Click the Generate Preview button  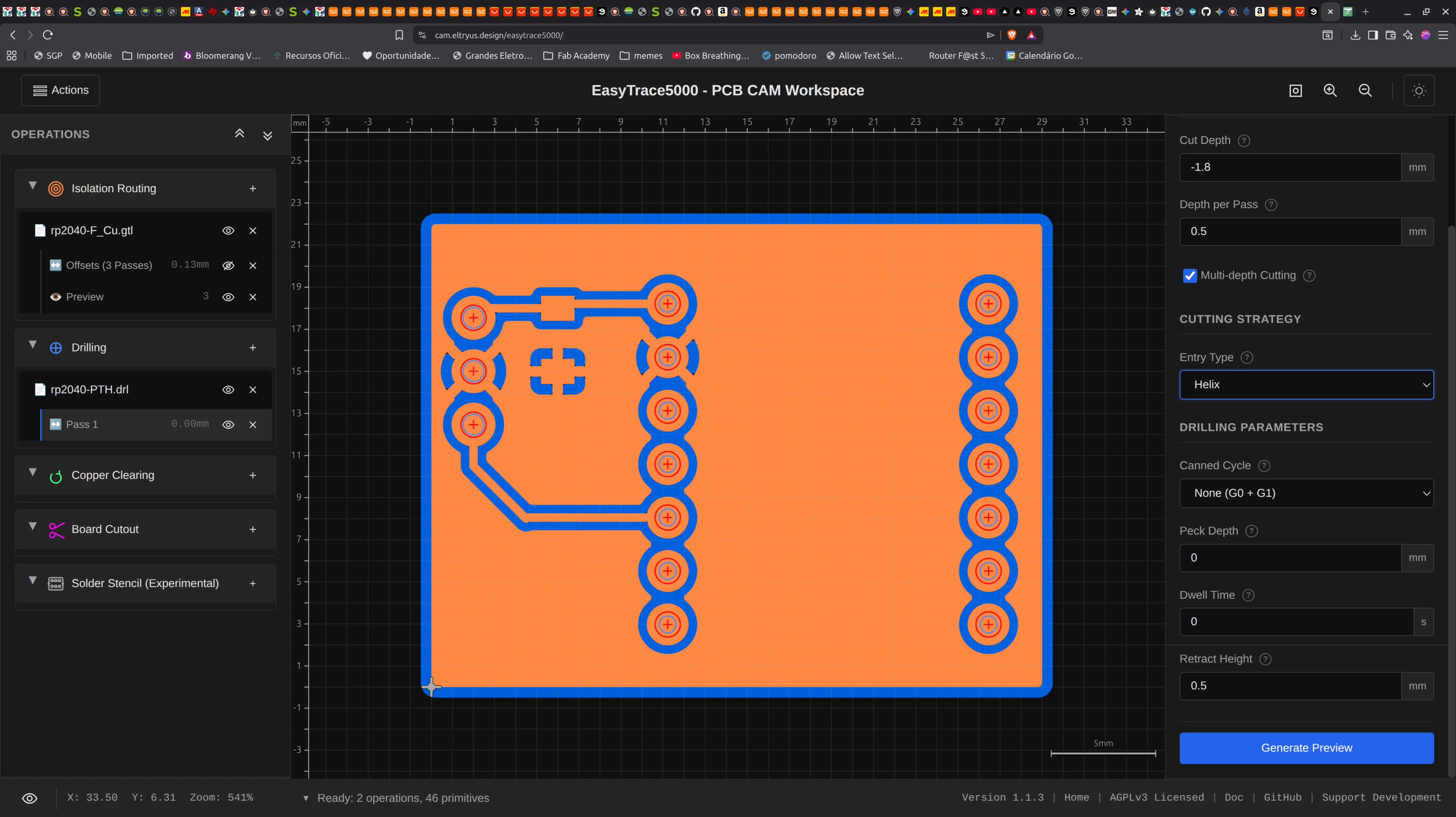(1306, 748)
